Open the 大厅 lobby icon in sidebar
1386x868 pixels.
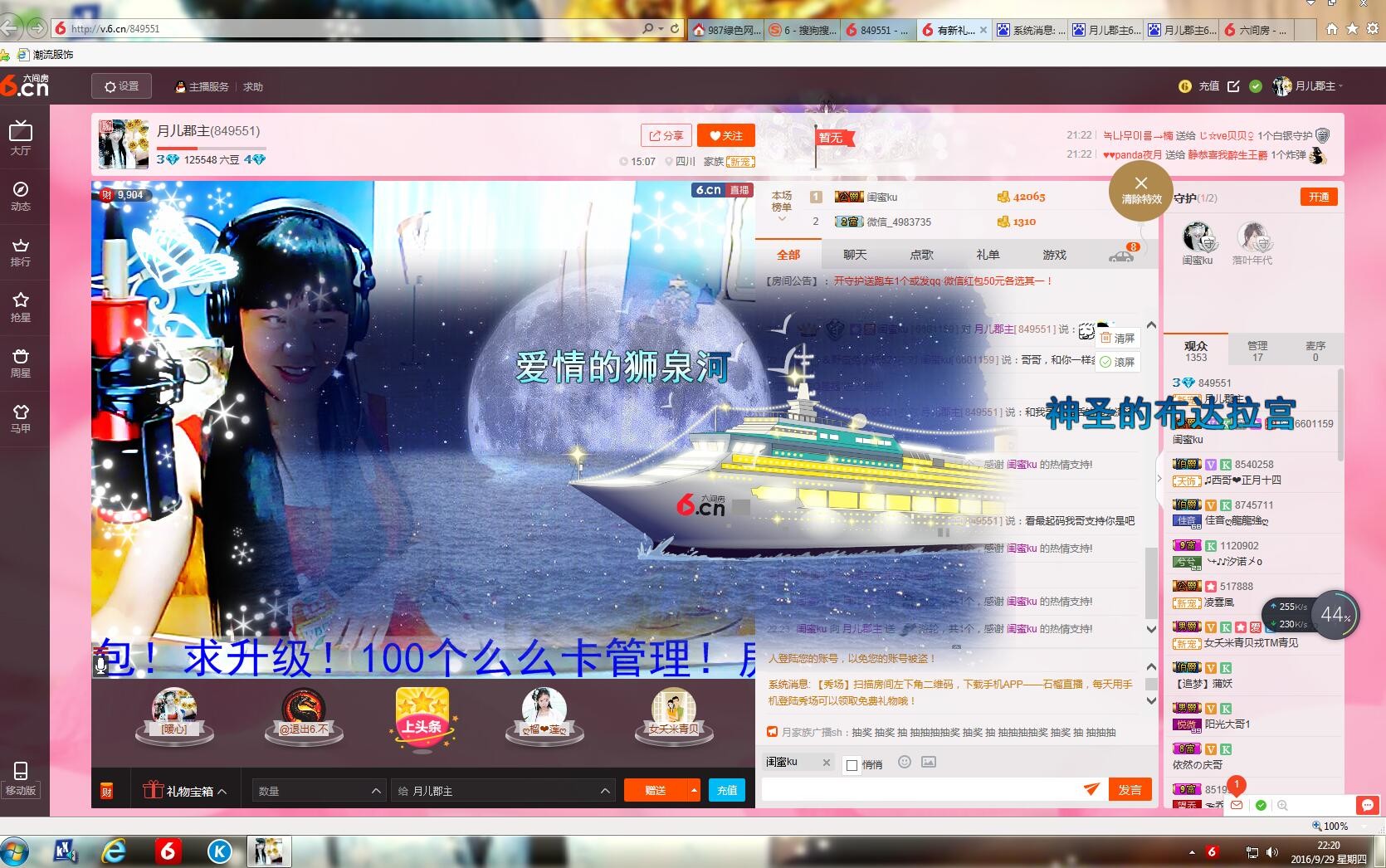tap(21, 138)
